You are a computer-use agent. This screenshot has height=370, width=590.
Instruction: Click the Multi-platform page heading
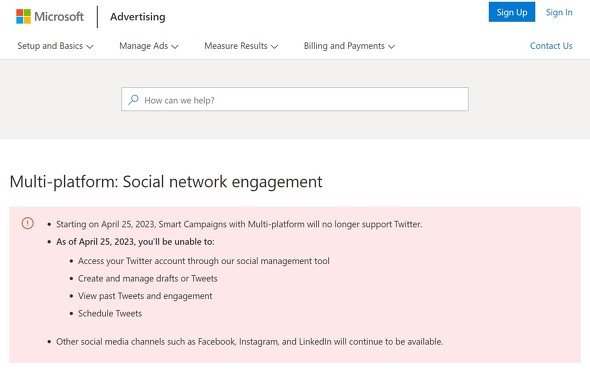click(166, 182)
